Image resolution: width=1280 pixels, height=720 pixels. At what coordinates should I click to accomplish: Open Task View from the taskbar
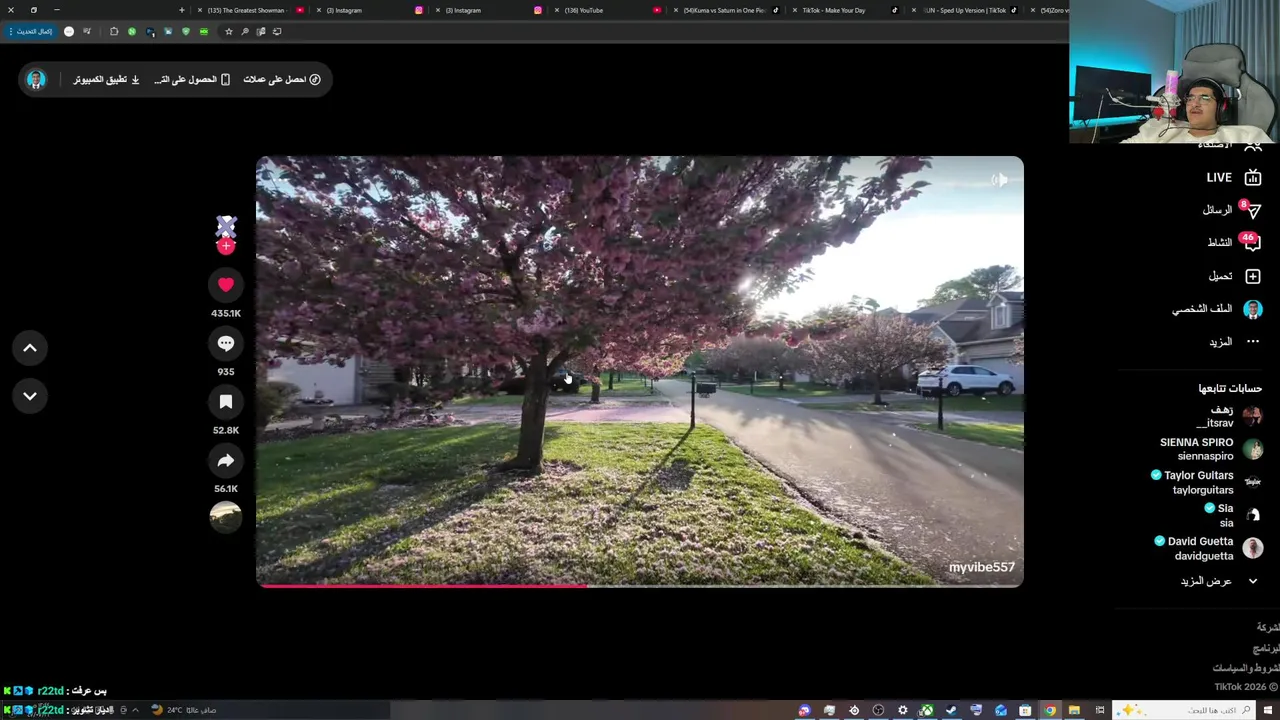click(1099, 710)
